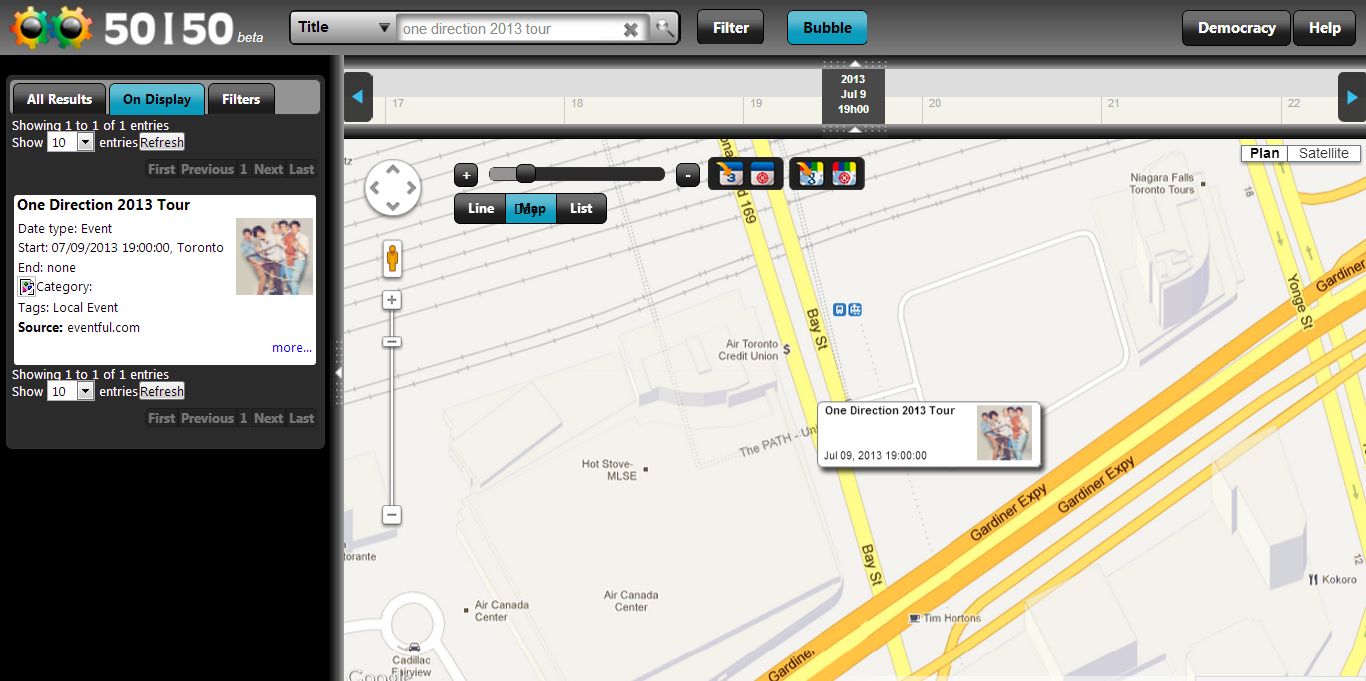The width and height of the screenshot is (1366, 681).
Task: Zoom in with the map's vertical plus button
Action: coord(392,300)
